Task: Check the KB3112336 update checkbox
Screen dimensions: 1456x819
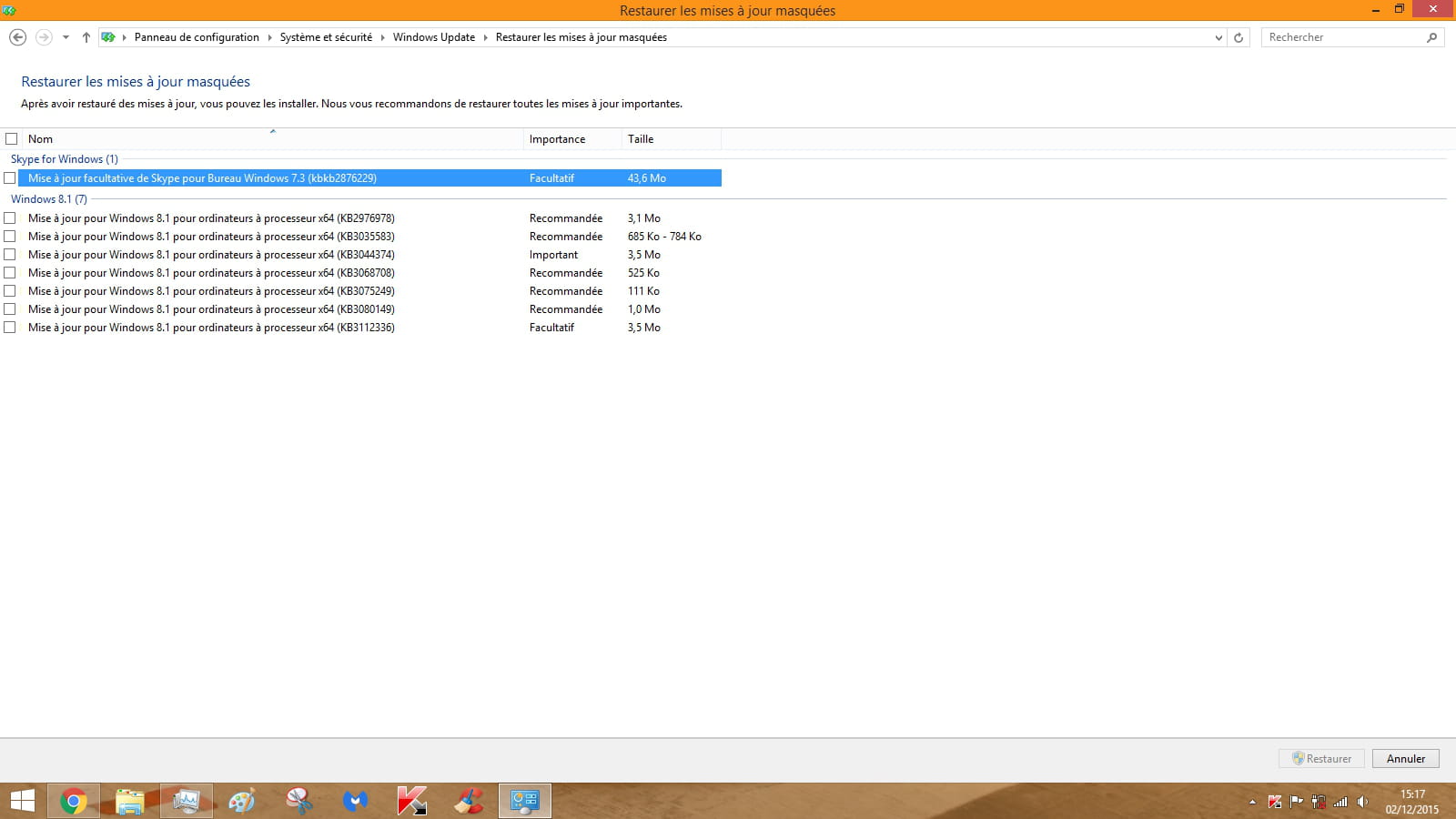Action: (x=10, y=328)
